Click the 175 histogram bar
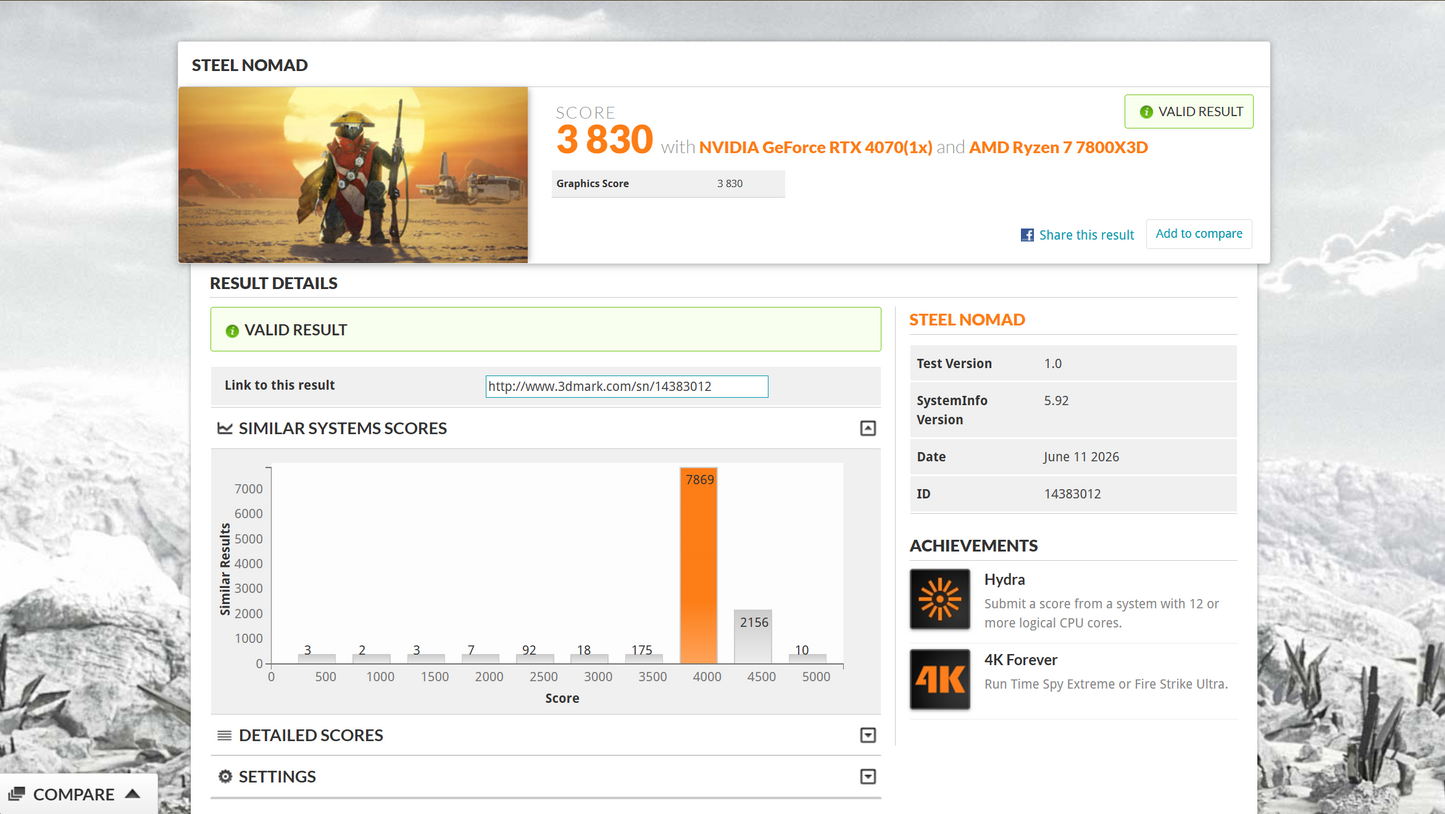1445x814 pixels. tap(644, 658)
